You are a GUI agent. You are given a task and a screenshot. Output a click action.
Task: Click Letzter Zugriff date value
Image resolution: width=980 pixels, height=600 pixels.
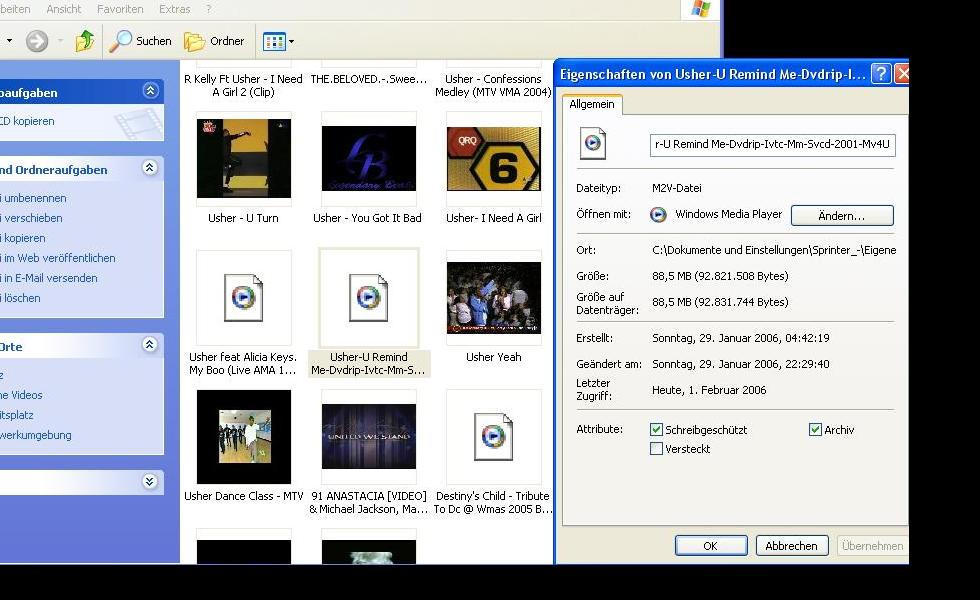tap(709, 390)
